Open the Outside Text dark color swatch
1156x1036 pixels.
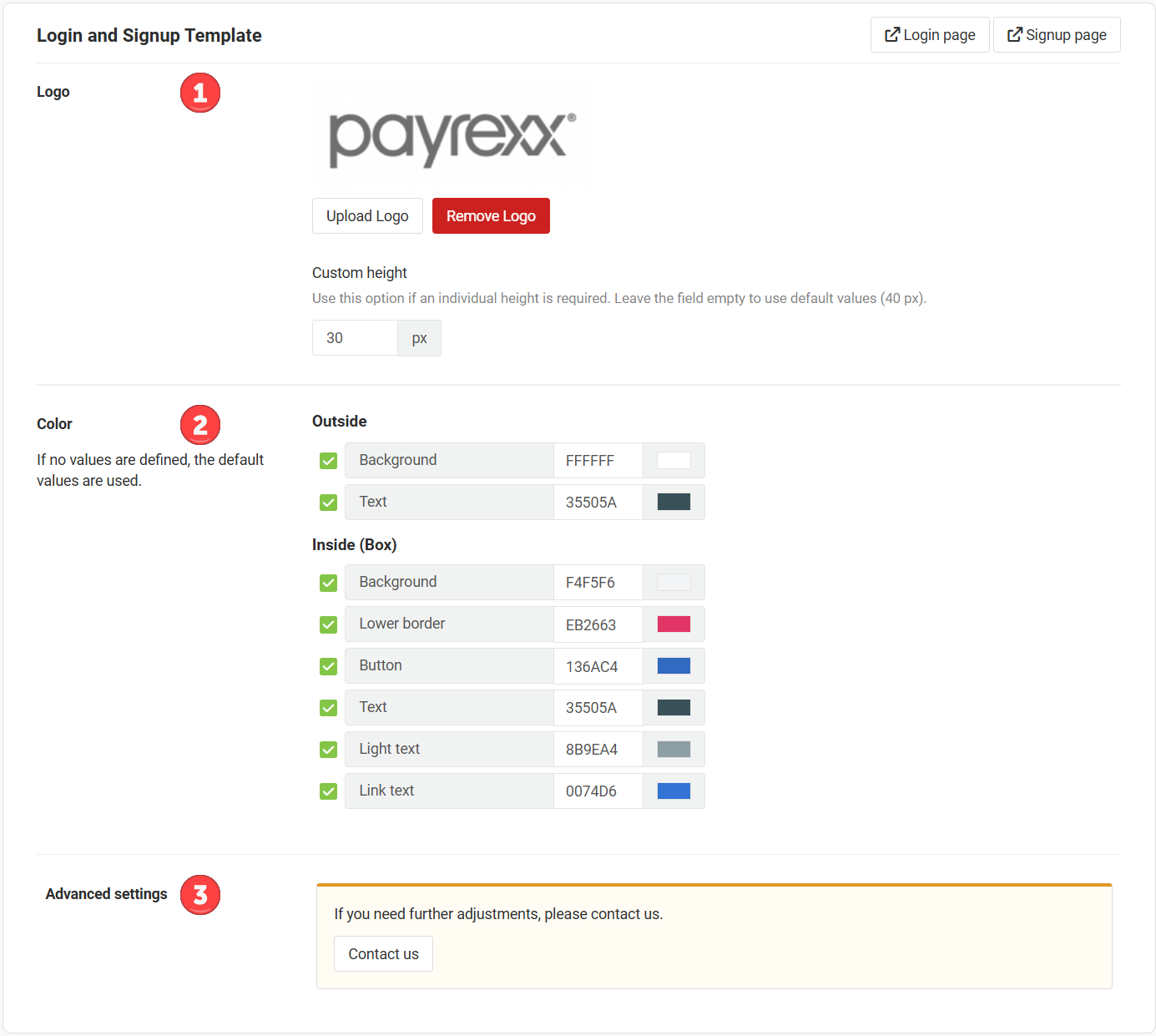pos(674,502)
